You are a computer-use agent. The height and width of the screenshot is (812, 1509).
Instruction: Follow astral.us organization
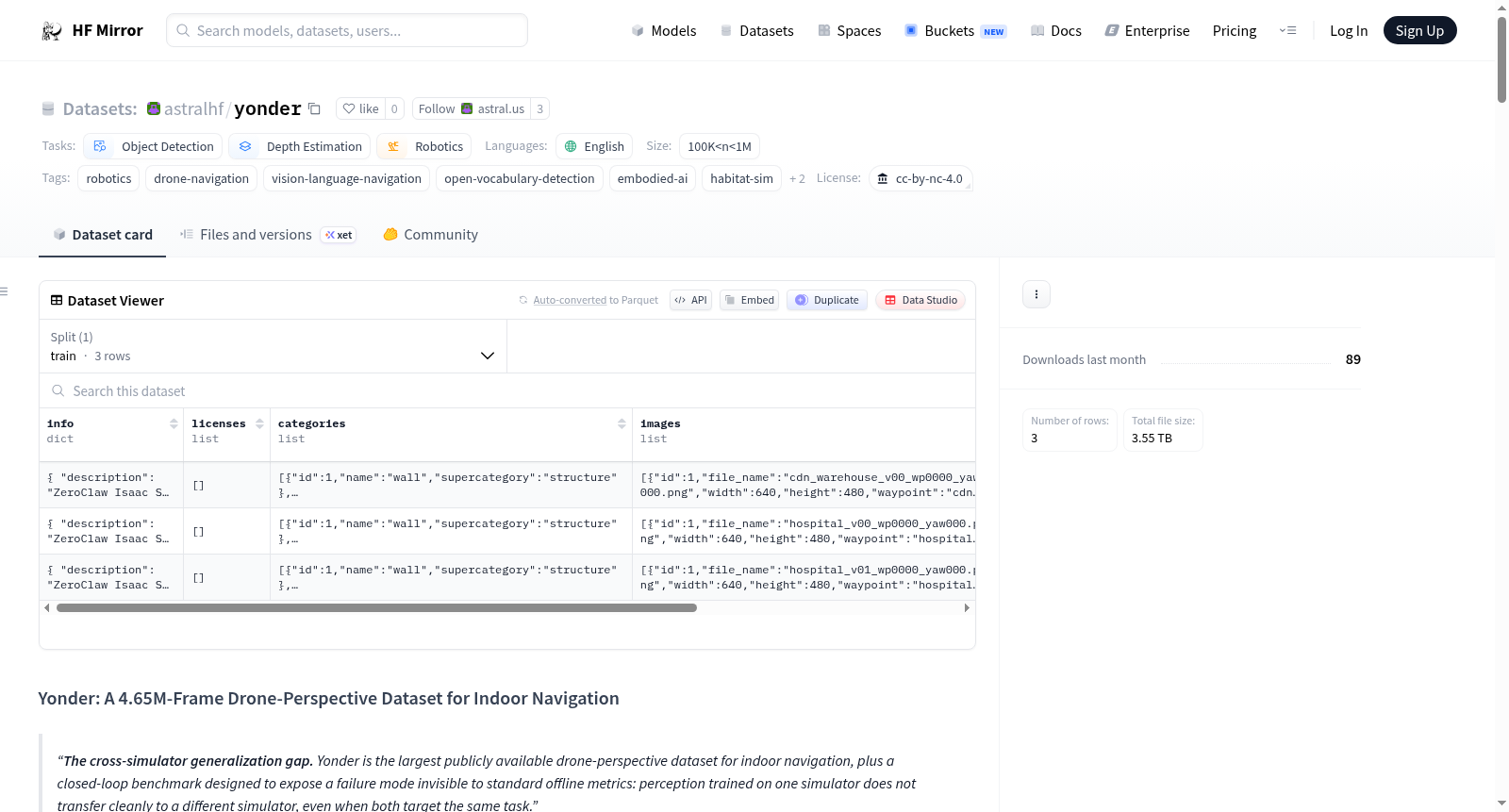tap(471, 108)
